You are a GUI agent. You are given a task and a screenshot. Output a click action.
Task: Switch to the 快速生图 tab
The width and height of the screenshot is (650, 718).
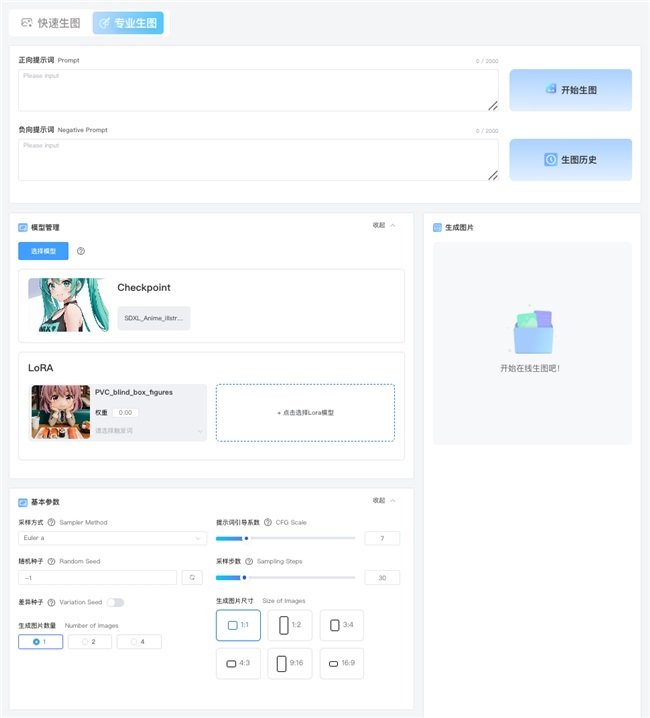tap(51, 23)
